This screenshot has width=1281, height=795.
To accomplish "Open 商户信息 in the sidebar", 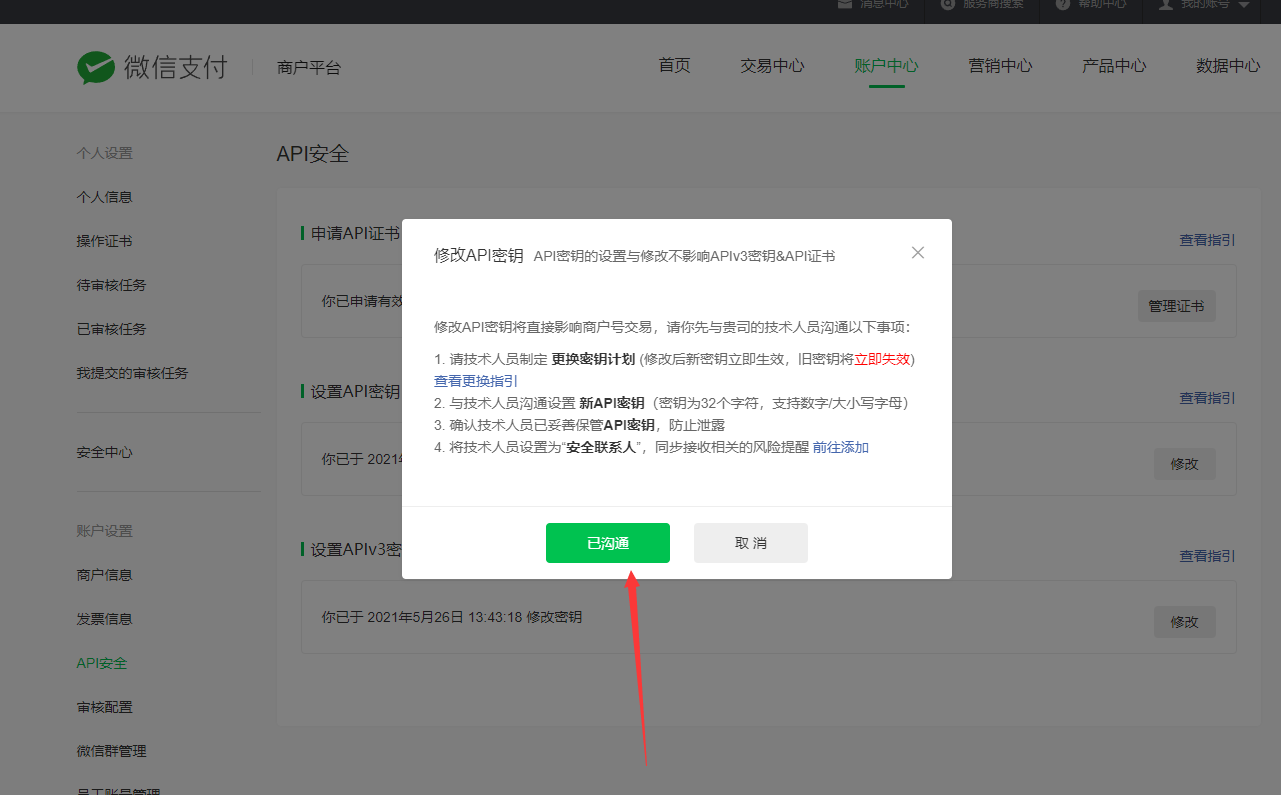I will [x=105, y=575].
